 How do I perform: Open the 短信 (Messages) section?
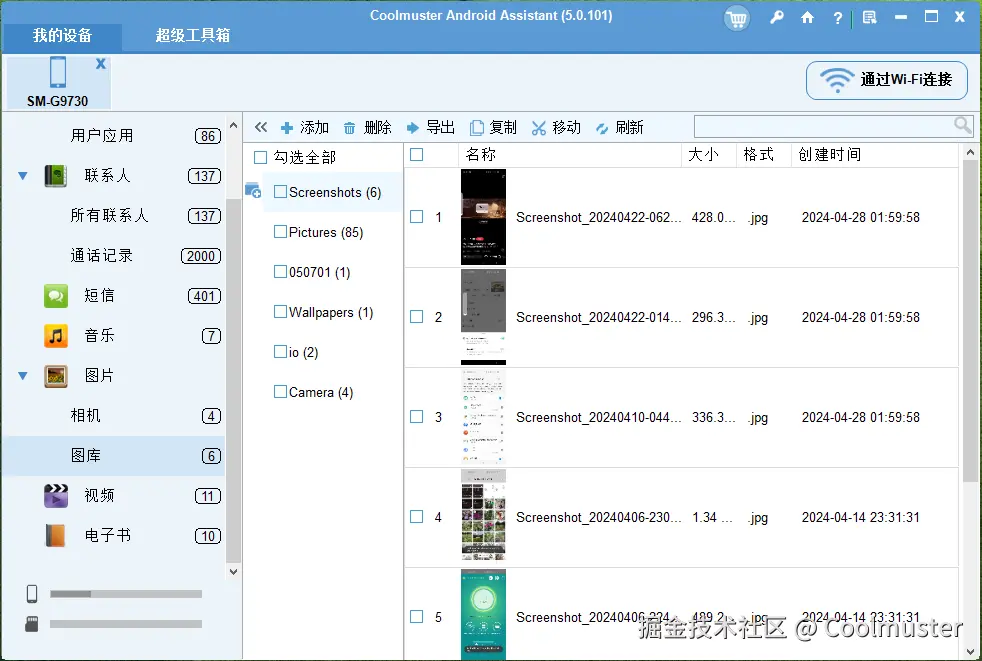(98, 295)
